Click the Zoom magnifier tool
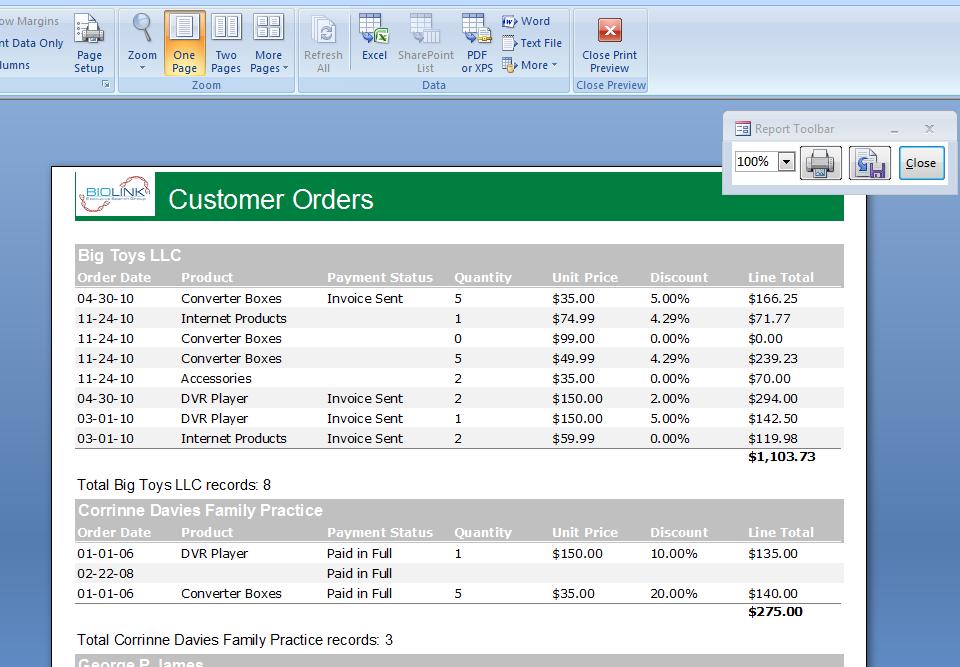Screen dimensions: 960x667 [142, 43]
